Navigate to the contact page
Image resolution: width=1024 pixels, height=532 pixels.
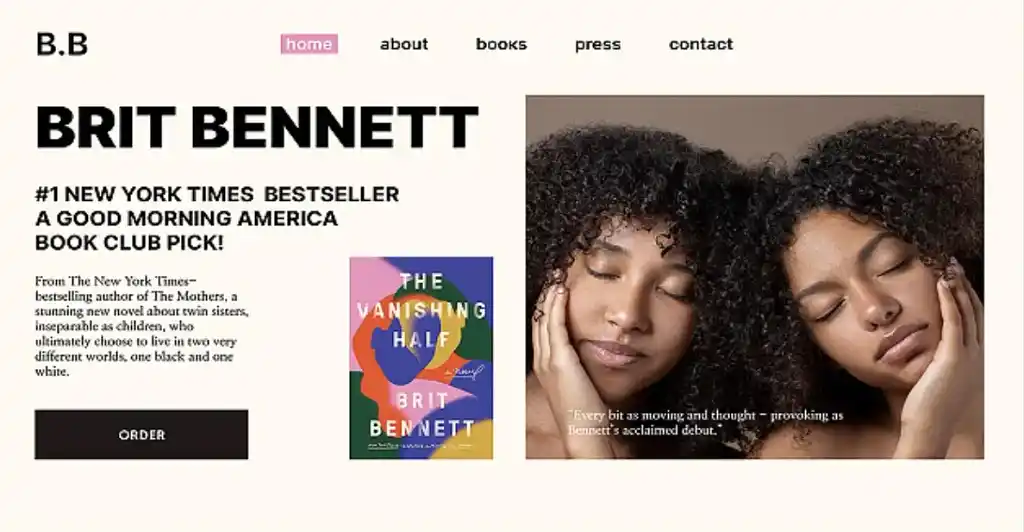tap(701, 44)
